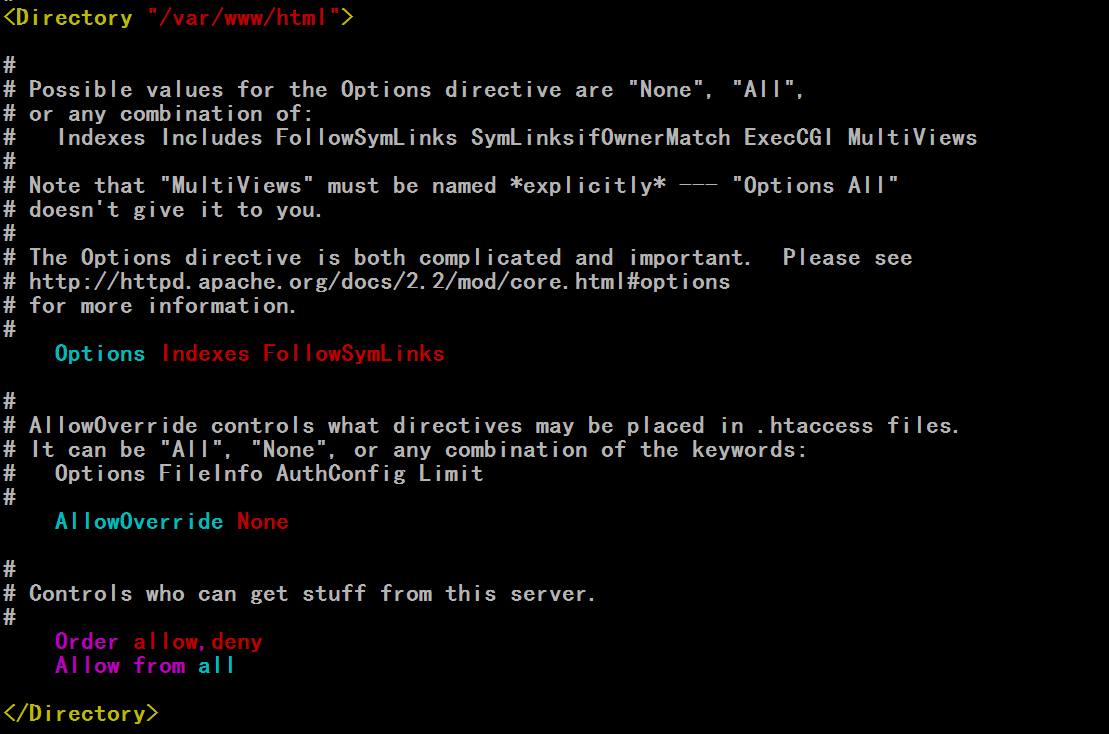Click the FollowSymLinks option value

354,353
